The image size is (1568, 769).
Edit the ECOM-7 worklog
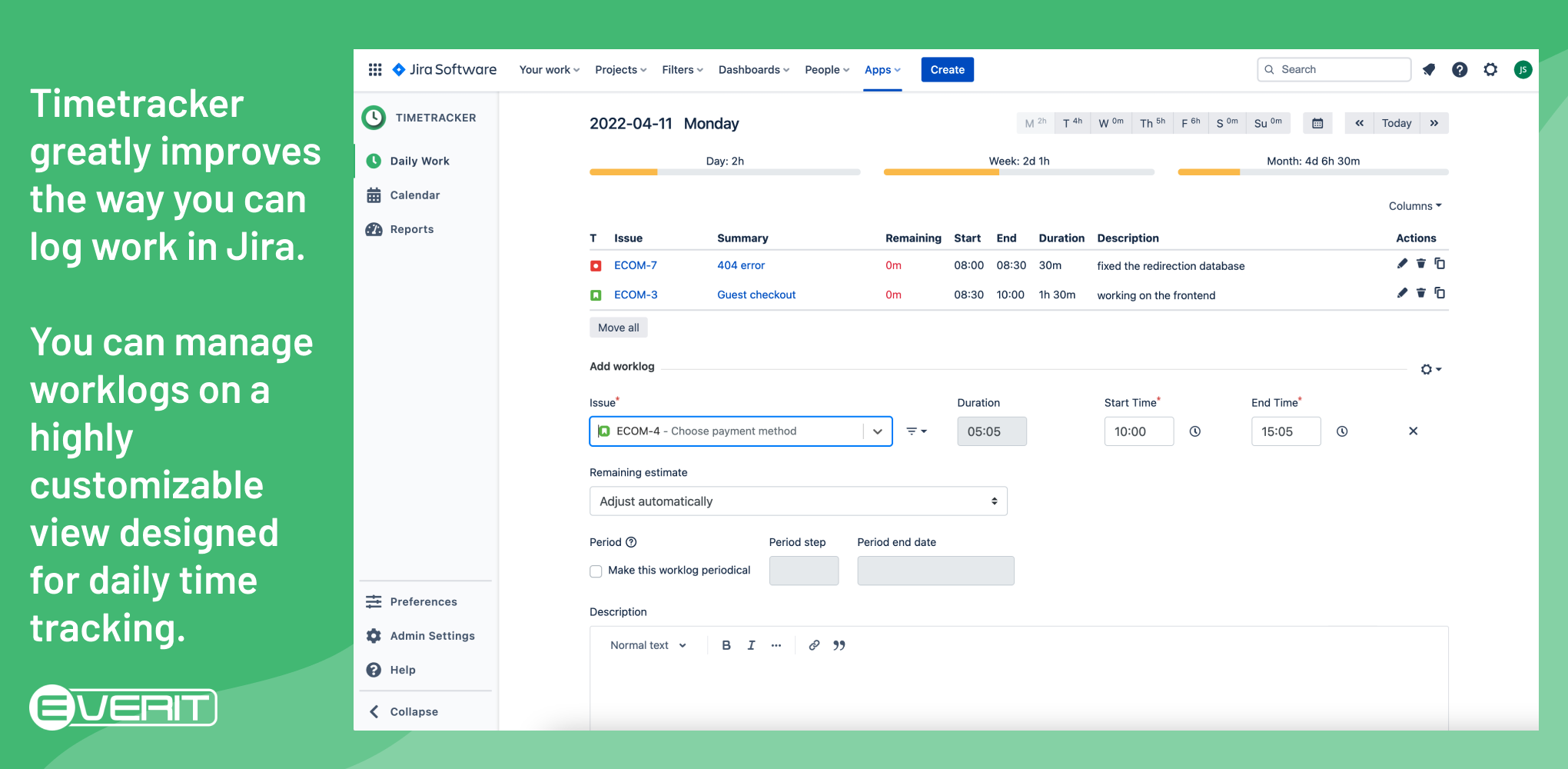1402,264
